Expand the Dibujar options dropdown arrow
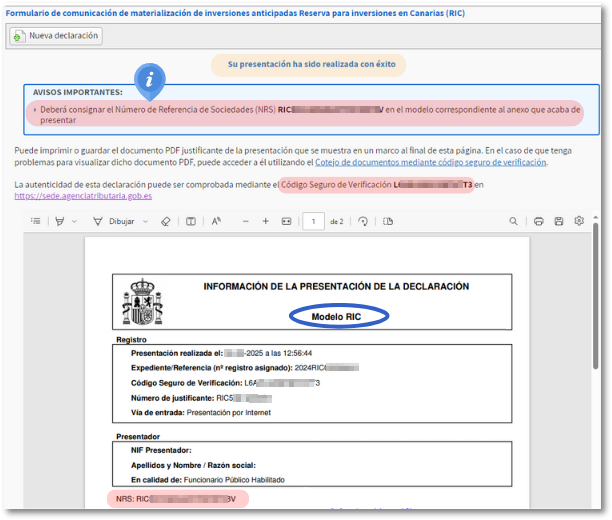 coord(143,221)
